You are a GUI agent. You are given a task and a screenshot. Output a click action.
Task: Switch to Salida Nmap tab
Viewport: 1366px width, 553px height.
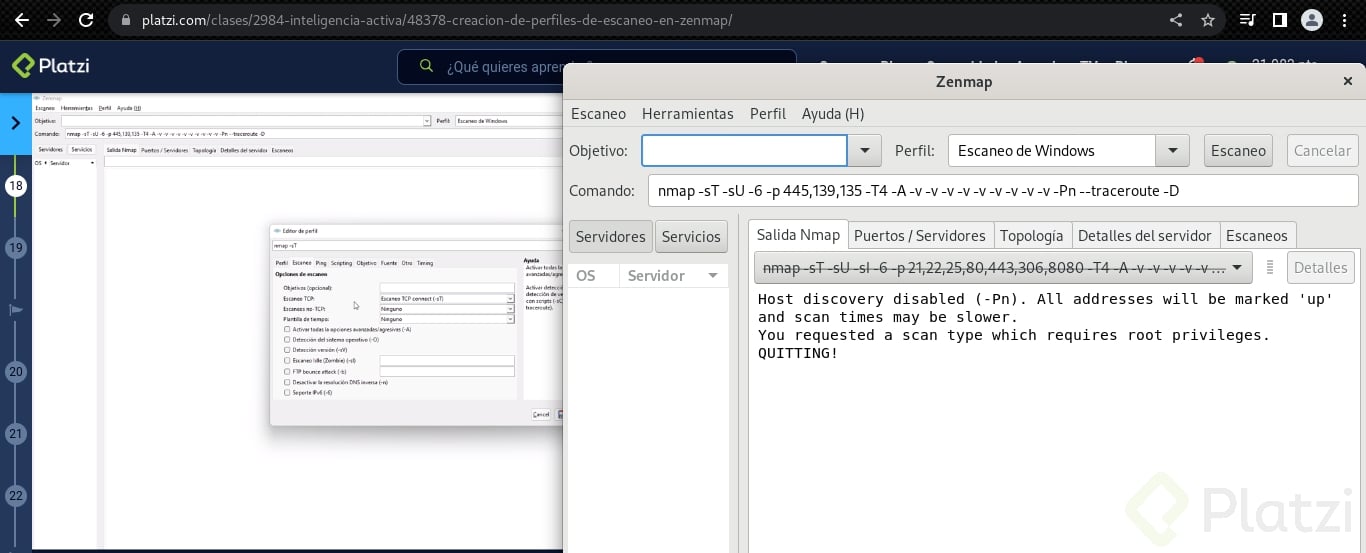point(798,235)
